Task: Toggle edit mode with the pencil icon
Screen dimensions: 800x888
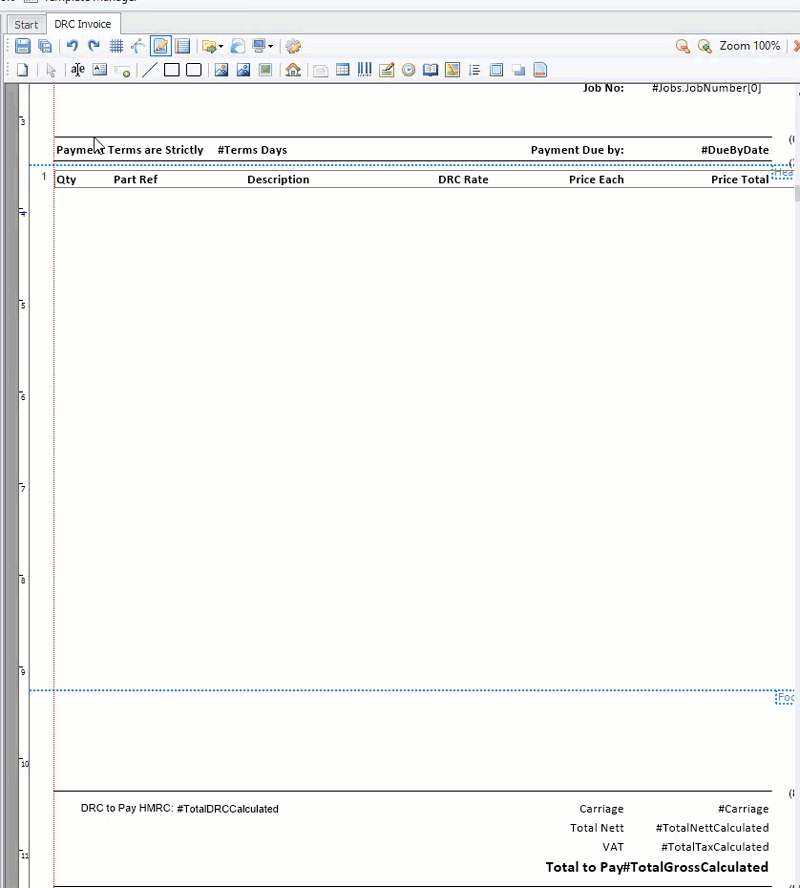Action: [x=161, y=46]
